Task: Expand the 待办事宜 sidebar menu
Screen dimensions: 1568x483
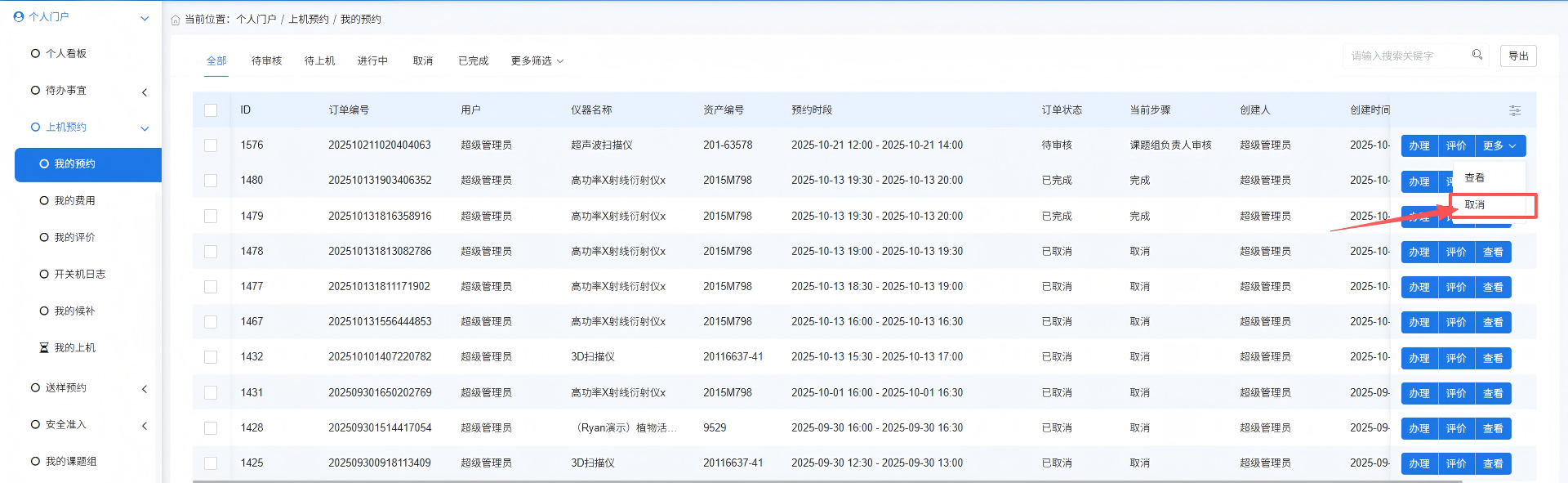Action: coord(144,92)
